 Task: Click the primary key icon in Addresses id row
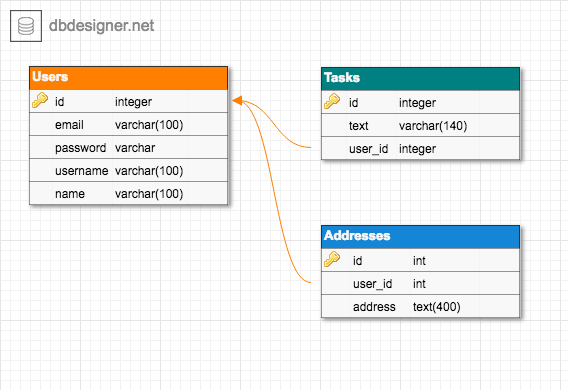point(332,259)
